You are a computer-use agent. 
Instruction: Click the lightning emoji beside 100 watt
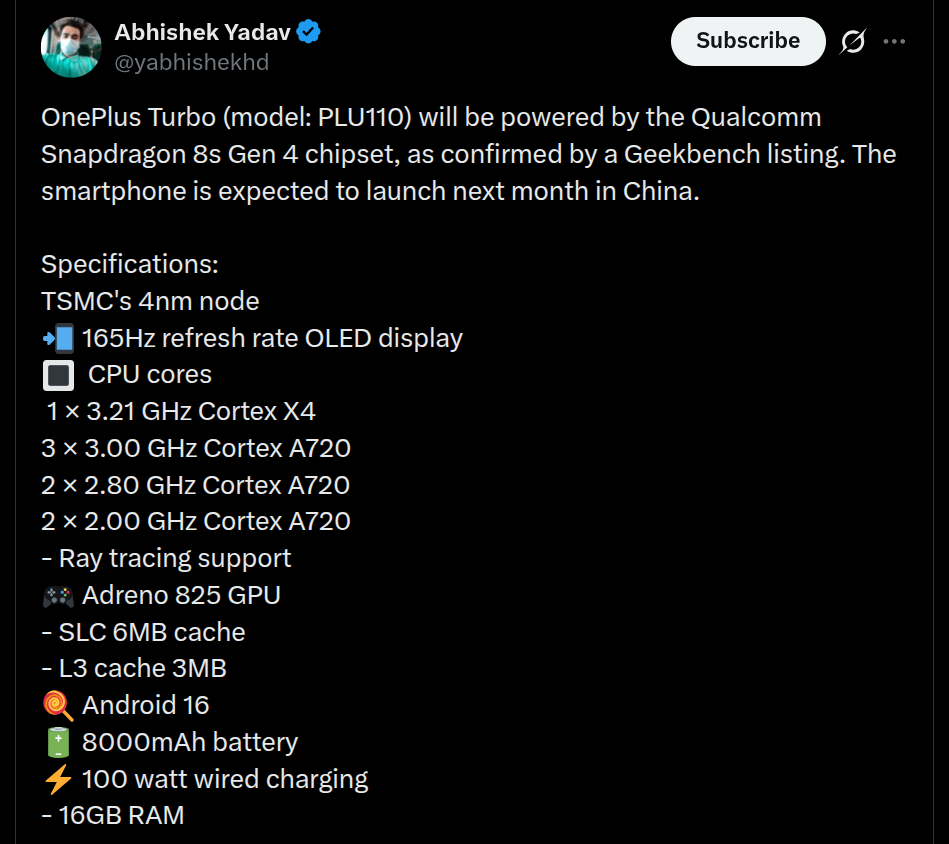point(58,779)
